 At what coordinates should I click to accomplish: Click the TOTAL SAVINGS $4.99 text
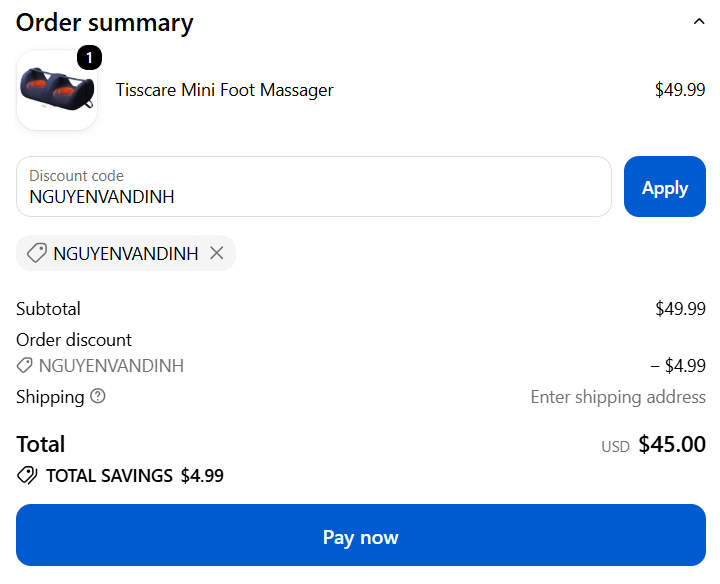tap(135, 476)
